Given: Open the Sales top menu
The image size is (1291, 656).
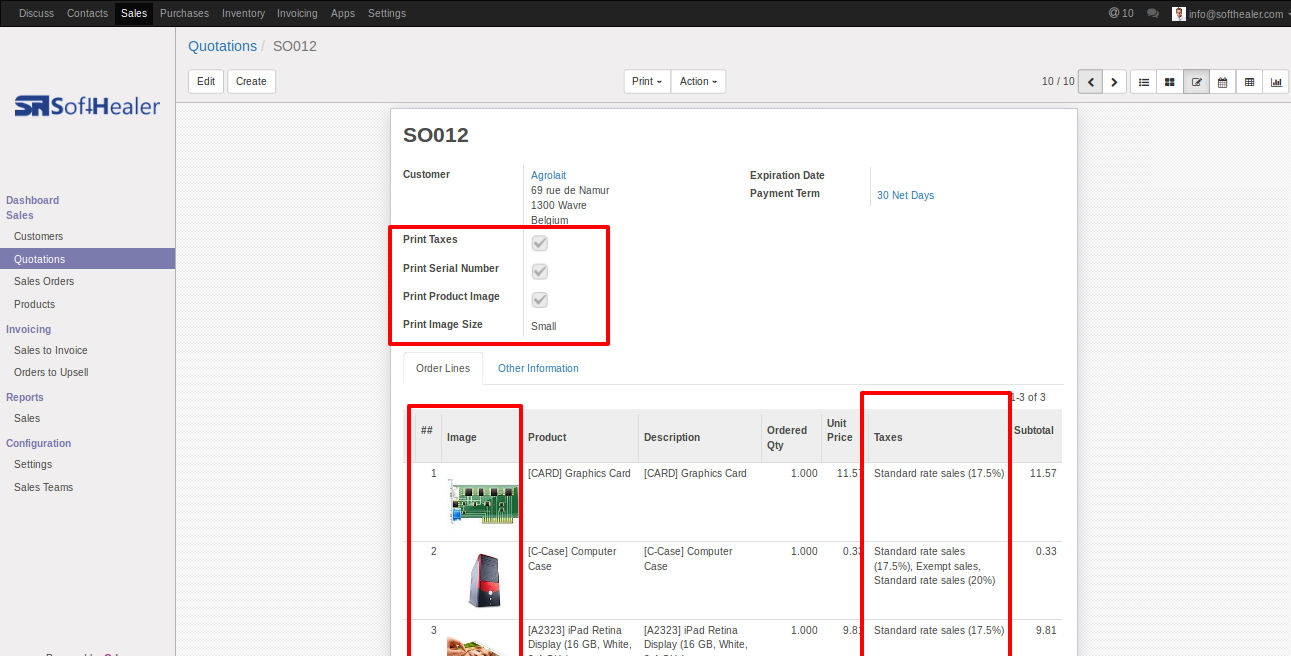Looking at the screenshot, I should click(134, 13).
